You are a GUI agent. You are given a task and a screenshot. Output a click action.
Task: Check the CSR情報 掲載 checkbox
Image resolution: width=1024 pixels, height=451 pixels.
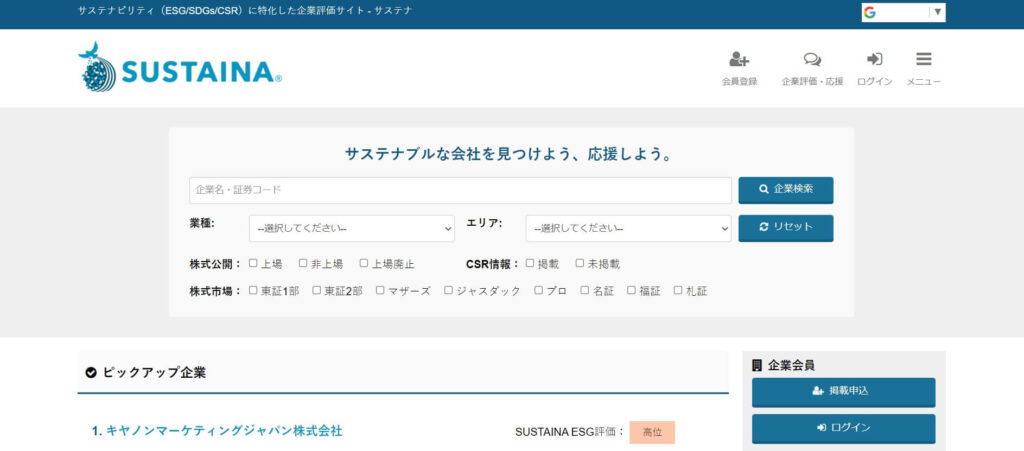[530, 263]
